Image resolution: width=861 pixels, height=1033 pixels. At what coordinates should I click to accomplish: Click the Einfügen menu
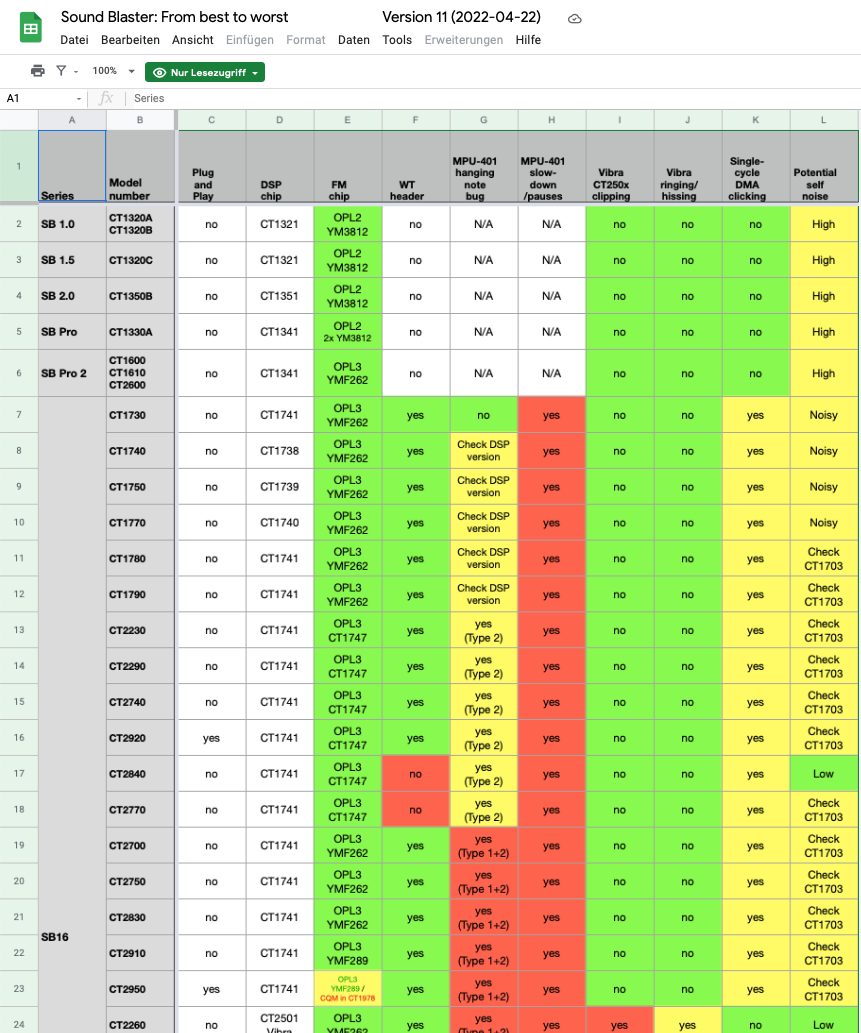(x=250, y=40)
